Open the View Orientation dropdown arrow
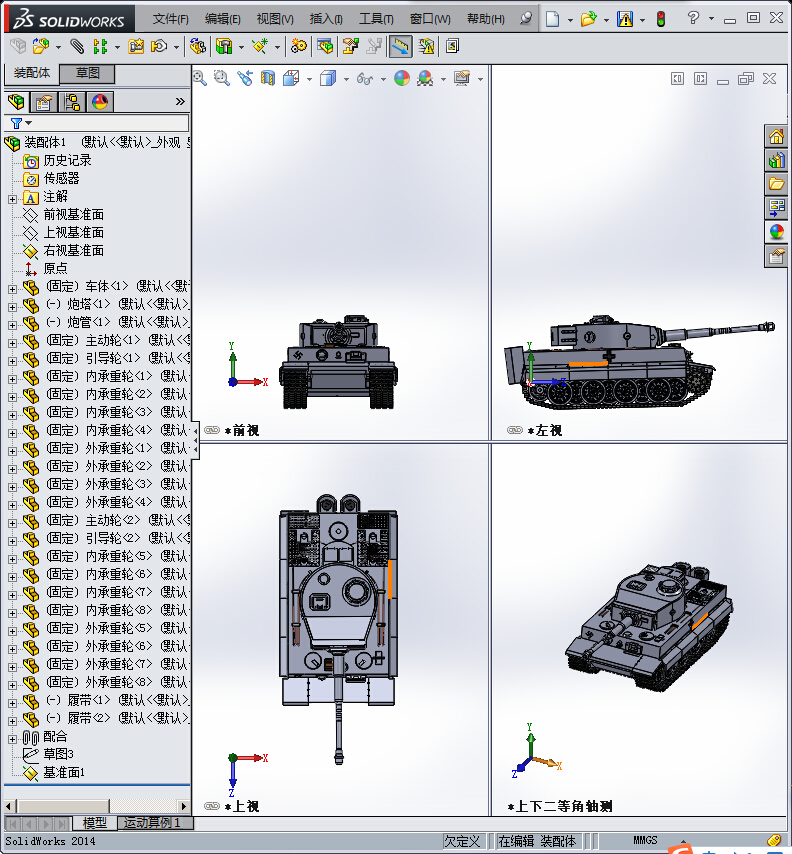Image resolution: width=792 pixels, height=854 pixels. coord(309,80)
